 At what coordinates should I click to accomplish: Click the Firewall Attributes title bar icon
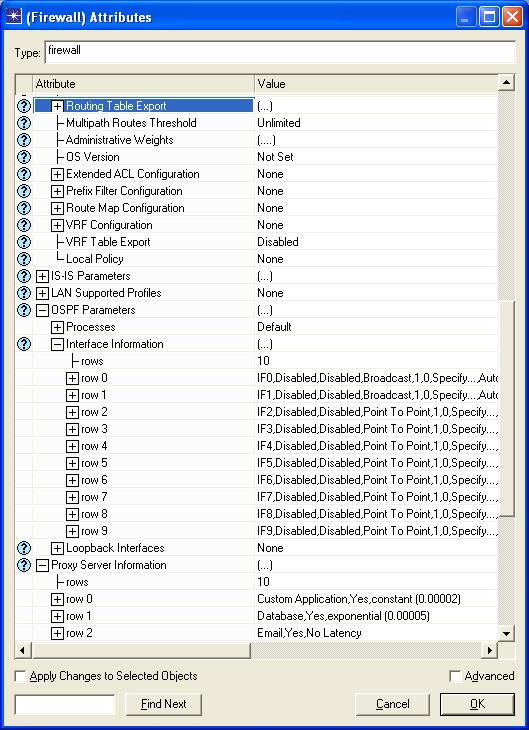(x=14, y=17)
